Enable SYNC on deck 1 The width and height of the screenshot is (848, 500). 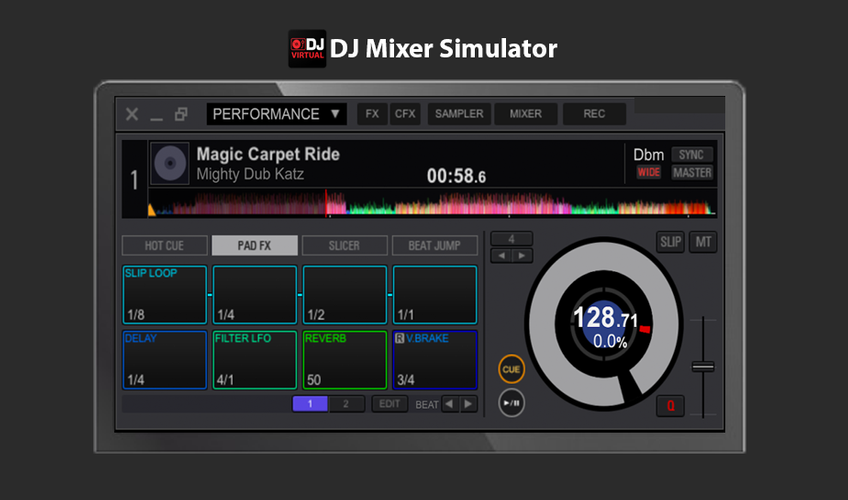coord(692,155)
